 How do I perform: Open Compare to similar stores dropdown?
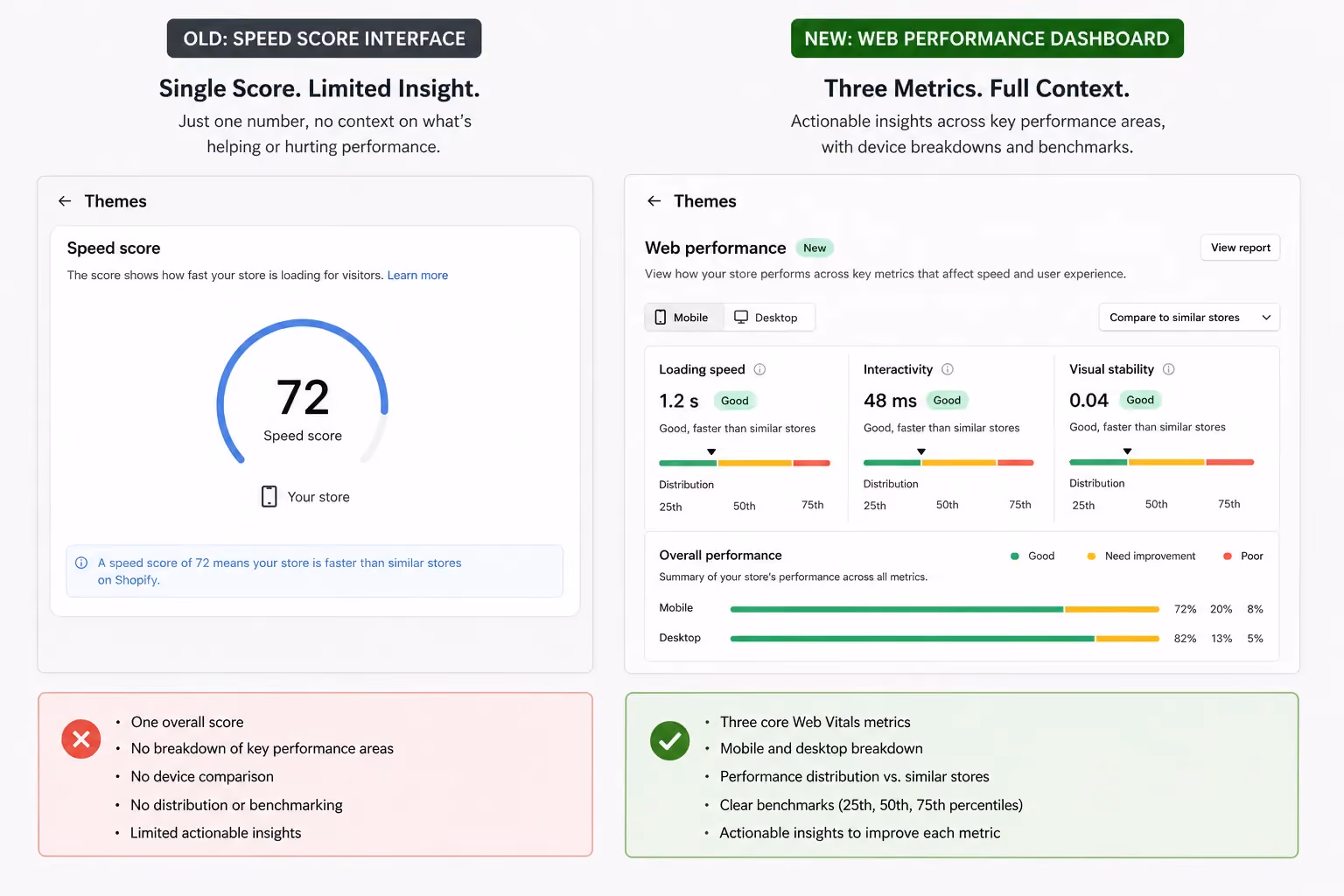point(1189,318)
